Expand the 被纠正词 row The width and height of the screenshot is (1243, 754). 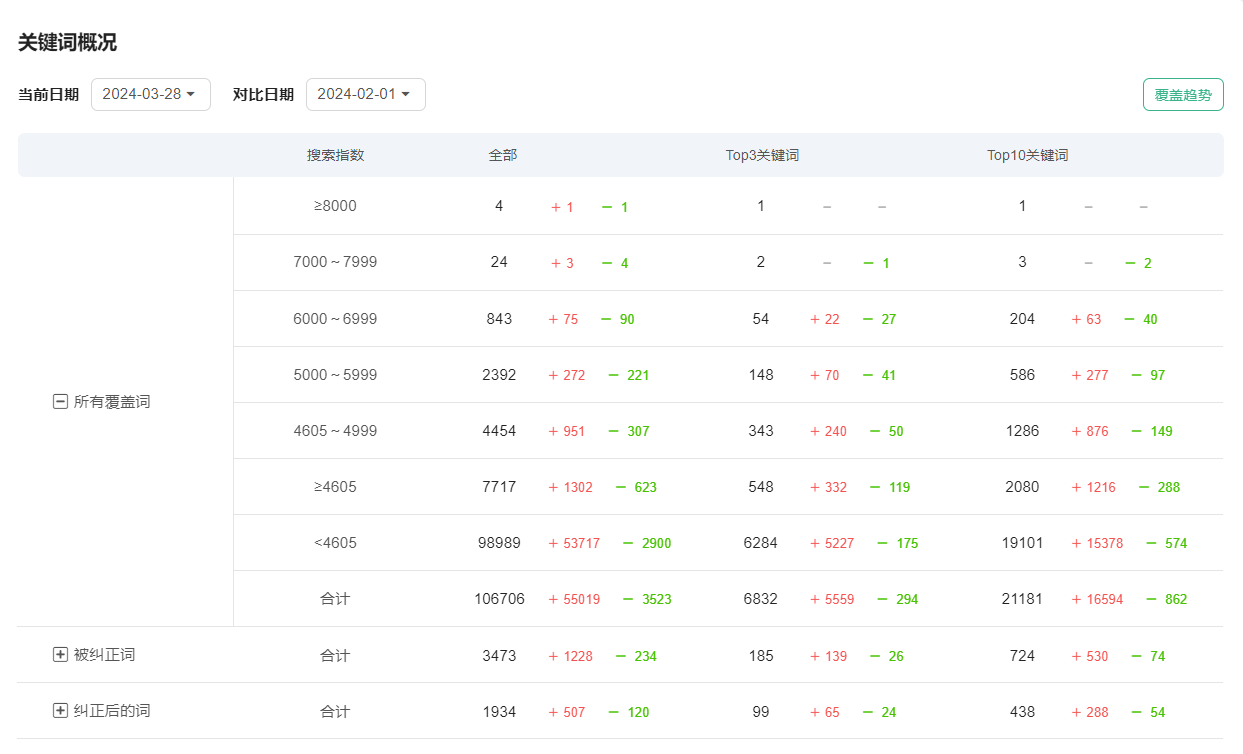tap(60, 655)
